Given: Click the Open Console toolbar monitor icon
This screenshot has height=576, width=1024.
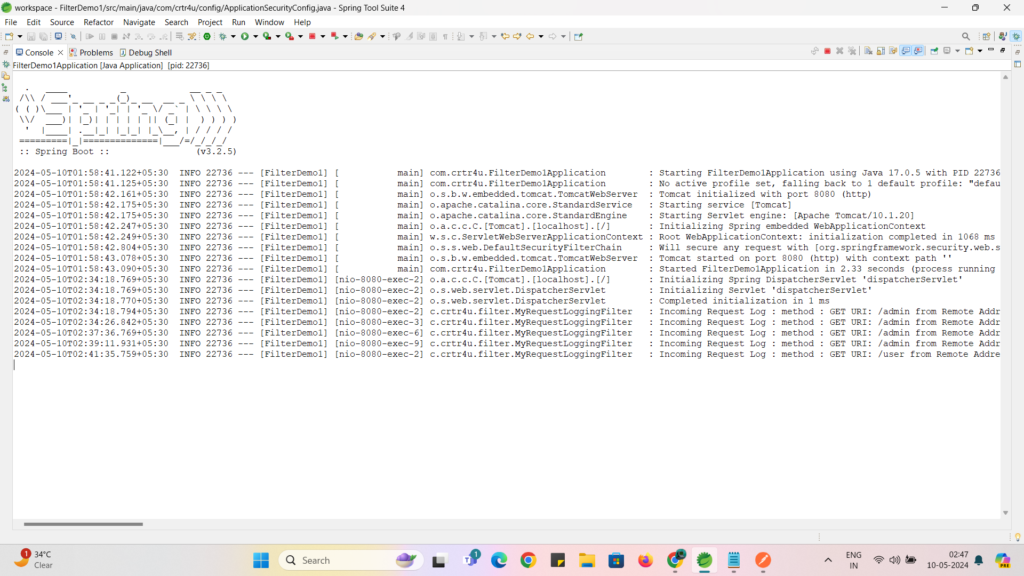Looking at the screenshot, I should [x=58, y=37].
